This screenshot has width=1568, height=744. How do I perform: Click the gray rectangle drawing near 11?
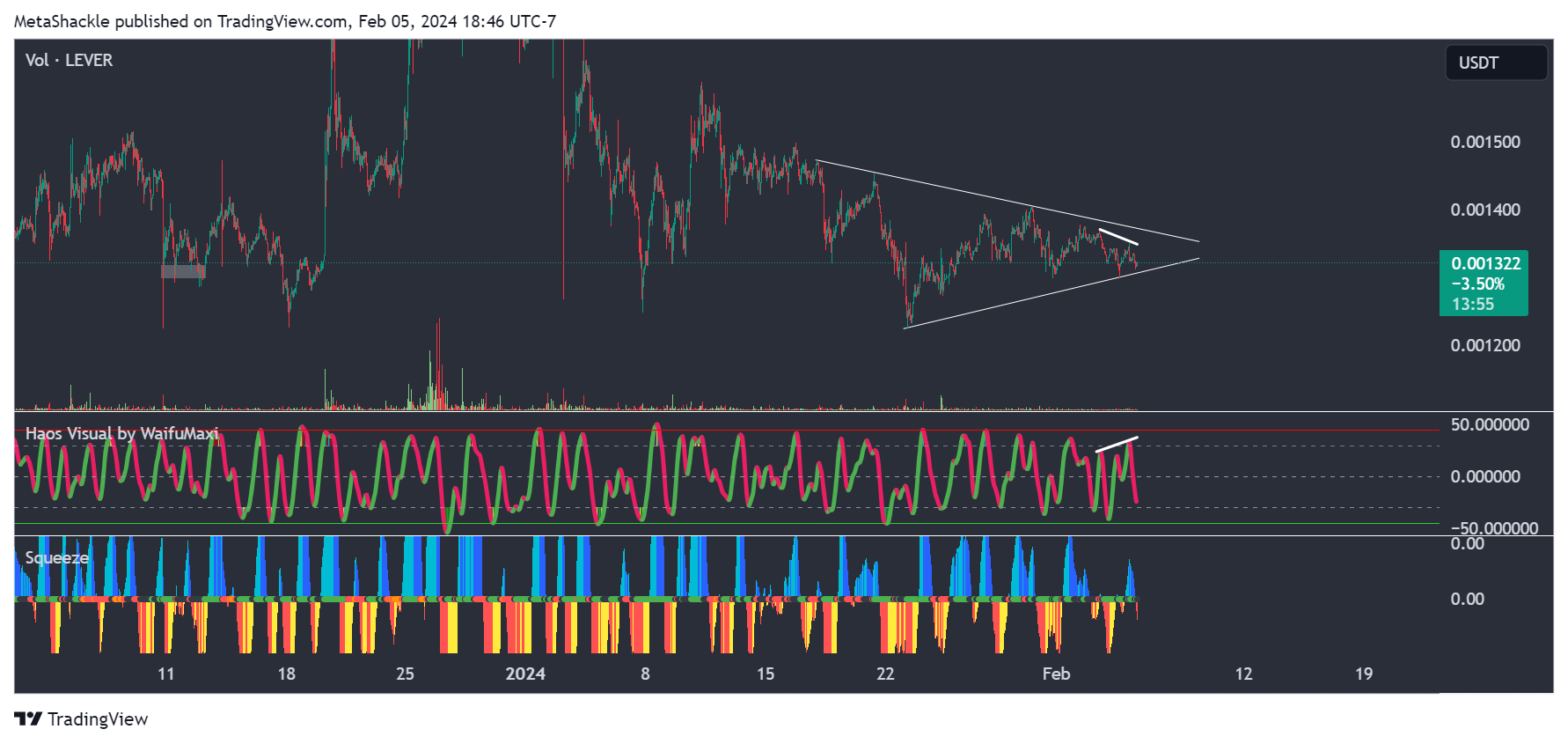click(183, 271)
